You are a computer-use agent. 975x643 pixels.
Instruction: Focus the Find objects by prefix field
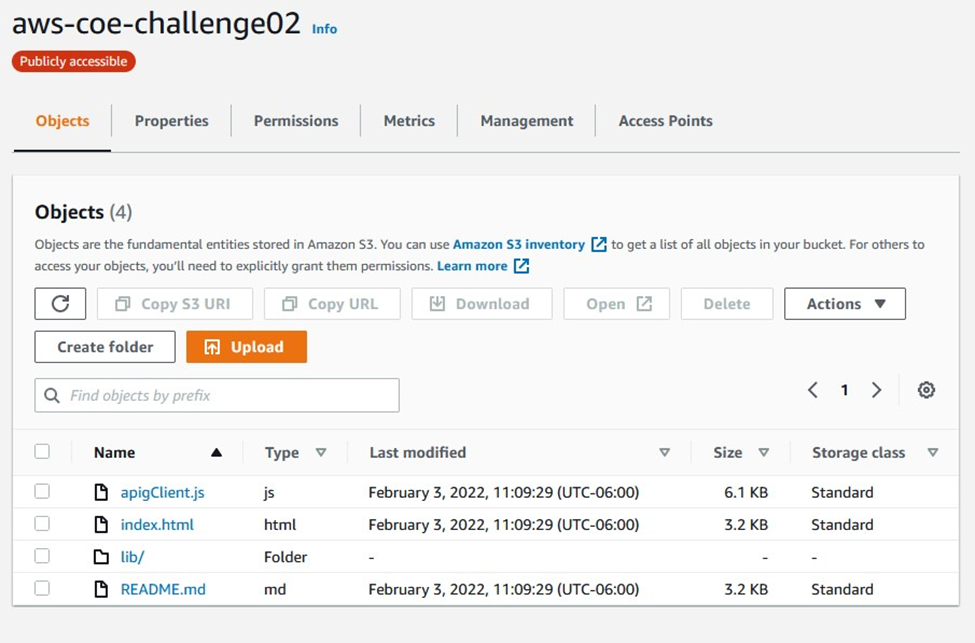pyautogui.click(x=217, y=396)
